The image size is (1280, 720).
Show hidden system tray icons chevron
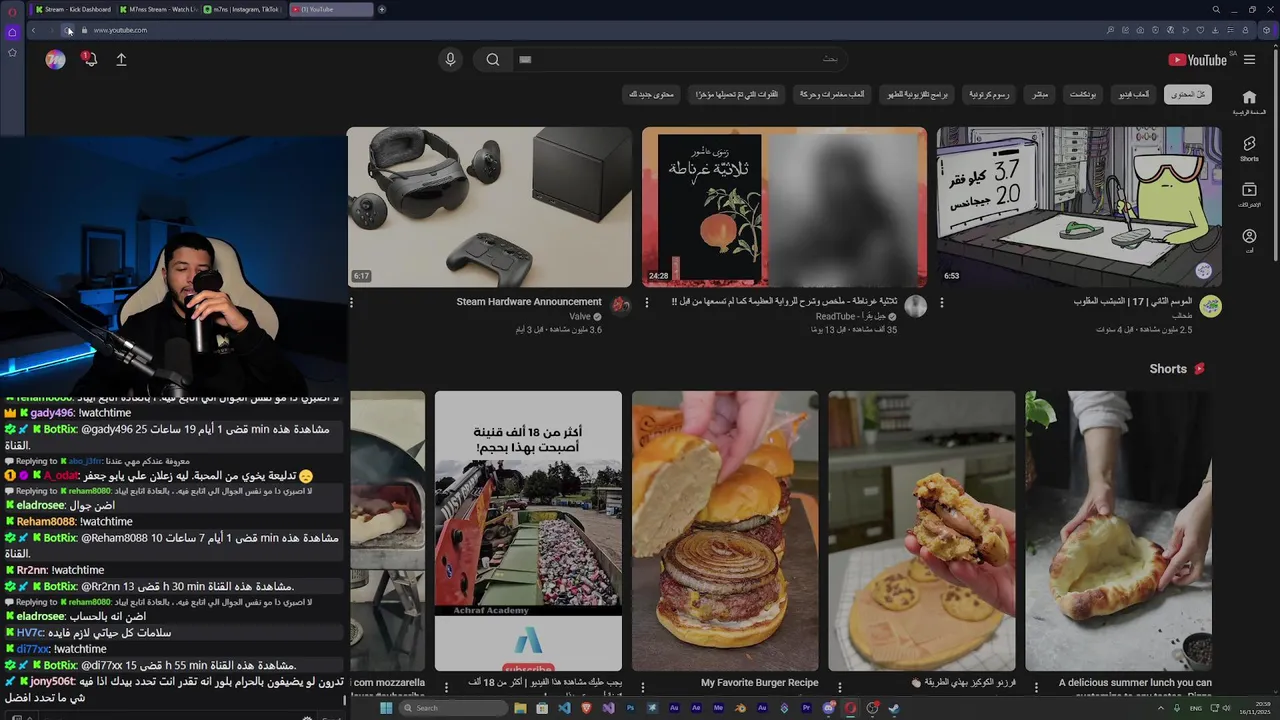point(1161,708)
